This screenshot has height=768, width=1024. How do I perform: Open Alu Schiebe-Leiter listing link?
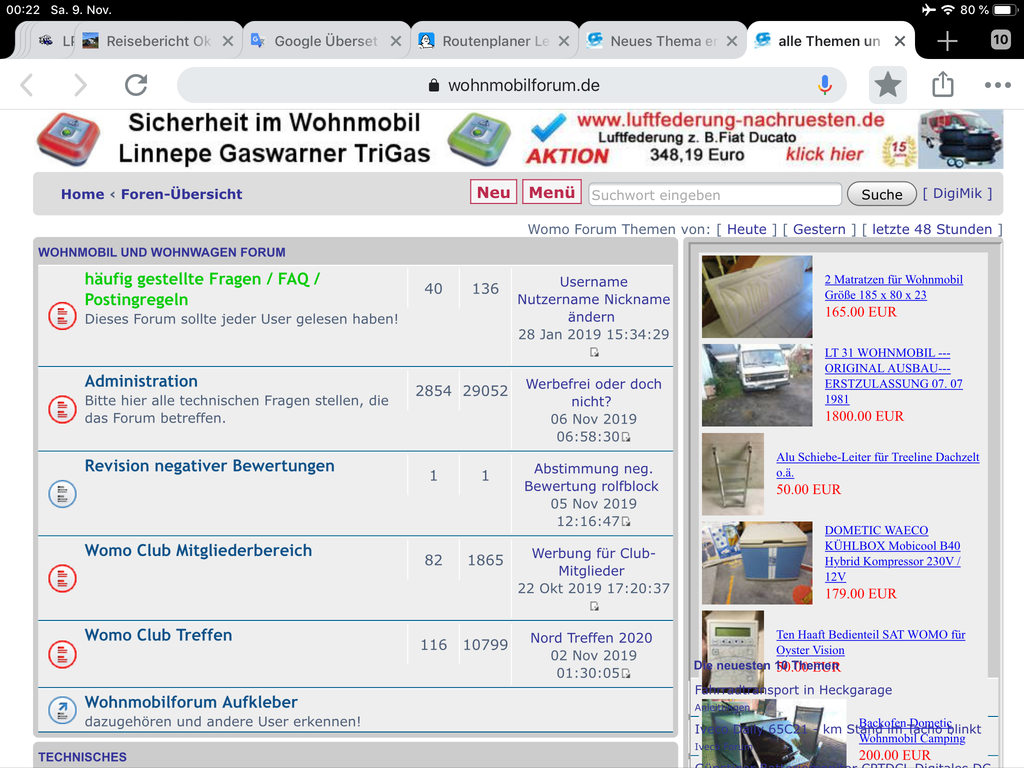[x=878, y=464]
